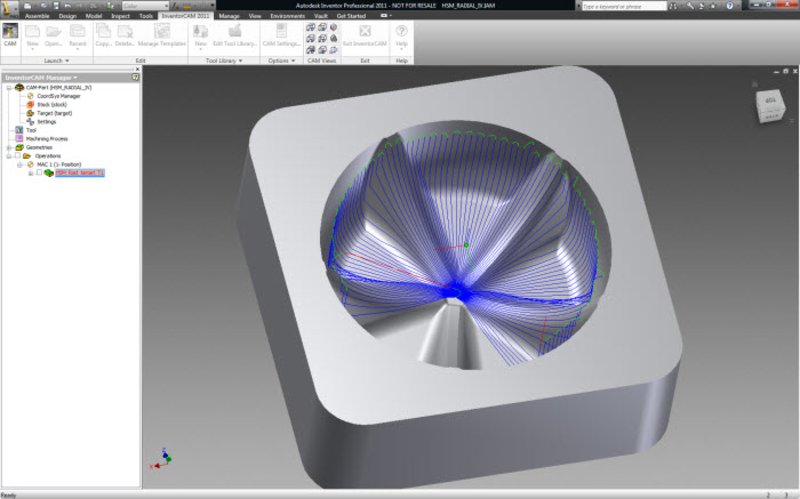The width and height of the screenshot is (800, 499).
Task: Toggle the HSM operation checkbox
Action: coord(39,173)
